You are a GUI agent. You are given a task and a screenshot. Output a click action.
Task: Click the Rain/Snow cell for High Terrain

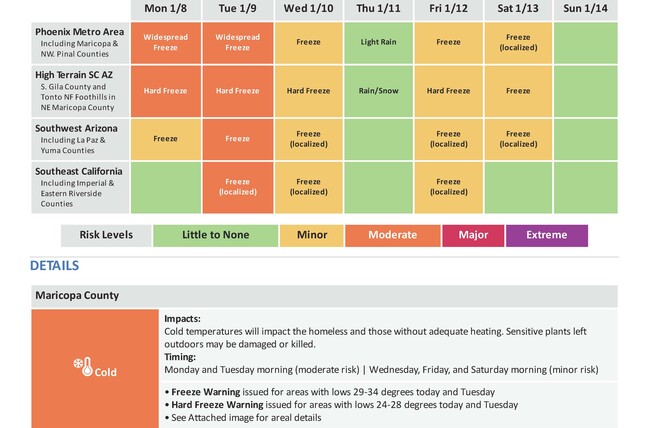click(x=378, y=91)
